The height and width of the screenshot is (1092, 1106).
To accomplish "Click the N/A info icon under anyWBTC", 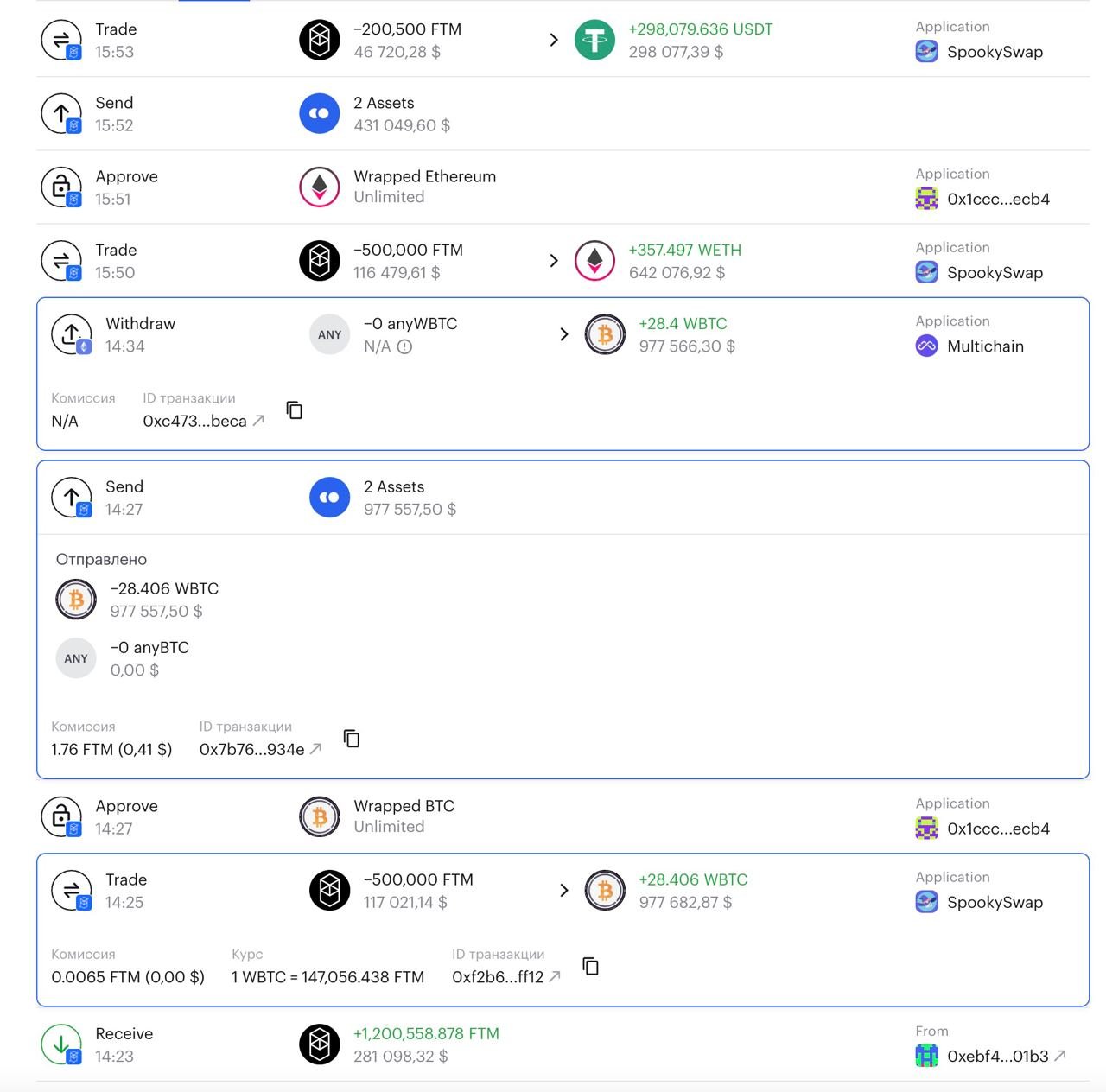I will (x=404, y=346).
